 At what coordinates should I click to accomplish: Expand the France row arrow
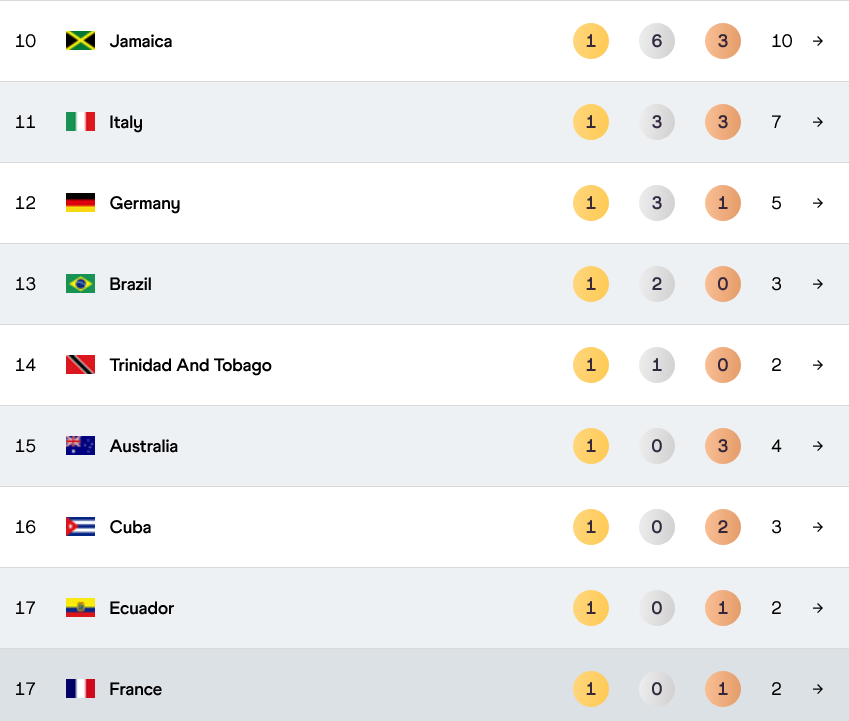click(818, 689)
